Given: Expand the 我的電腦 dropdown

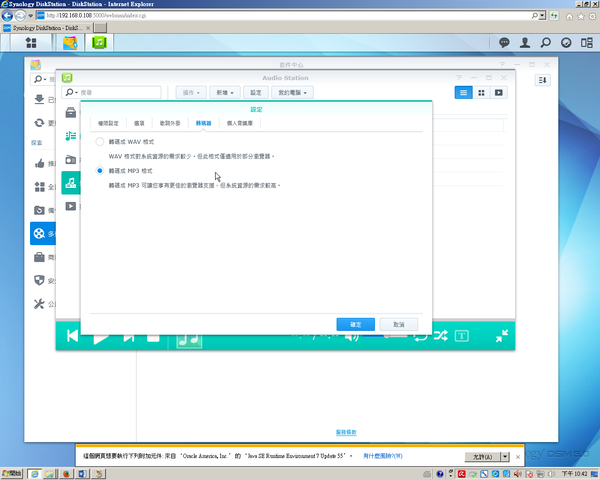Looking at the screenshot, I should [x=294, y=92].
